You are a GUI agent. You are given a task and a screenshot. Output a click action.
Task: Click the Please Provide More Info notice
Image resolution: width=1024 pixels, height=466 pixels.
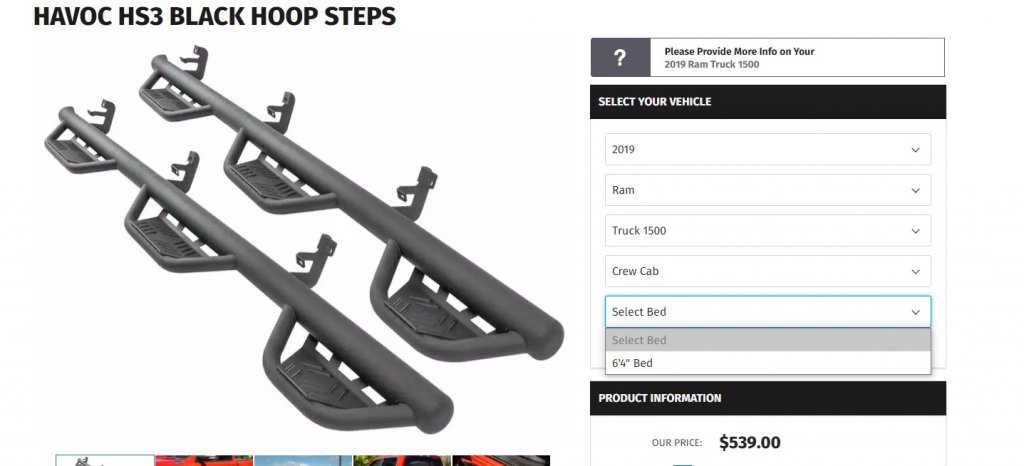tap(739, 51)
